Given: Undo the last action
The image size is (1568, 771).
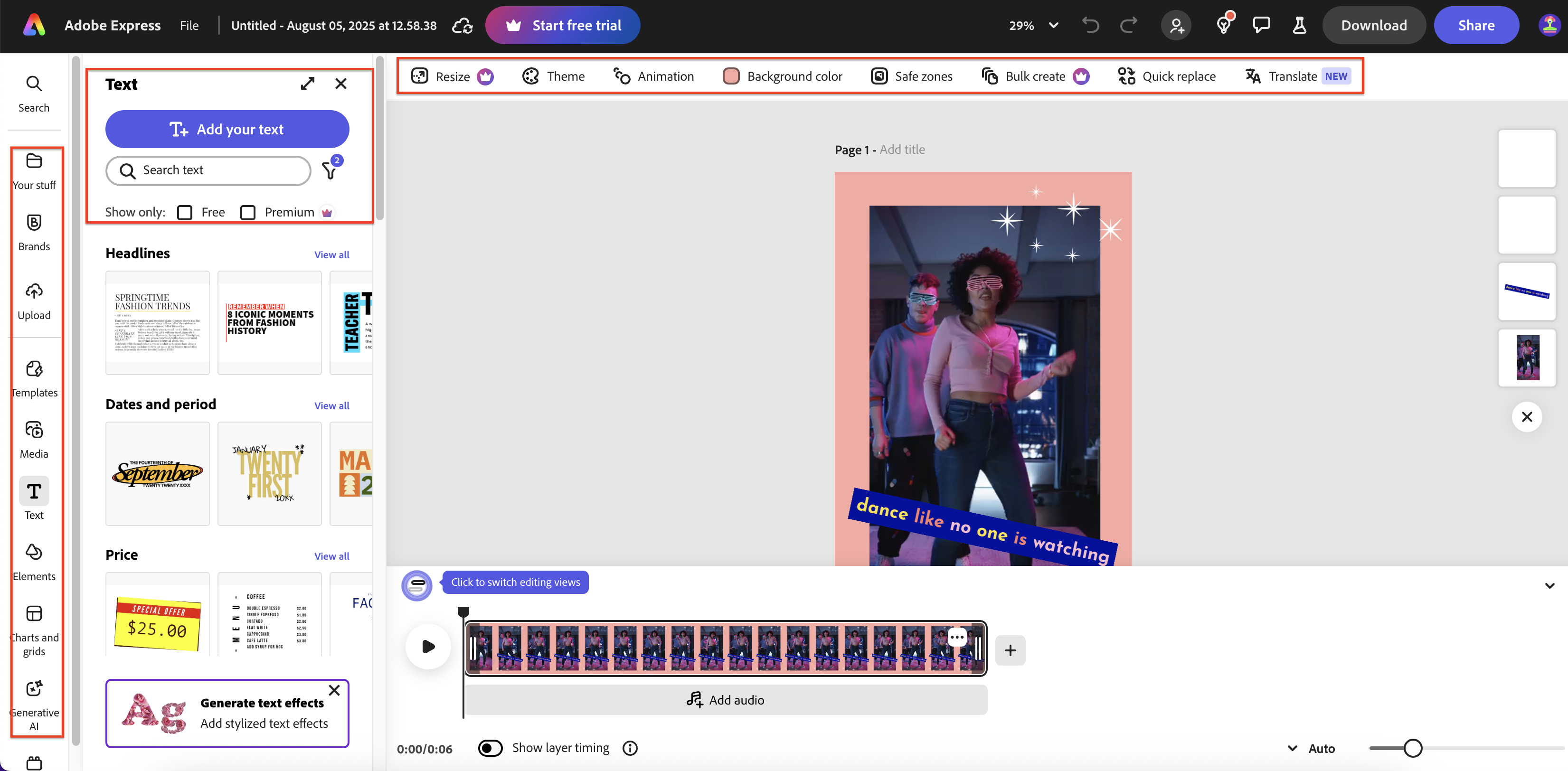Looking at the screenshot, I should (x=1090, y=26).
